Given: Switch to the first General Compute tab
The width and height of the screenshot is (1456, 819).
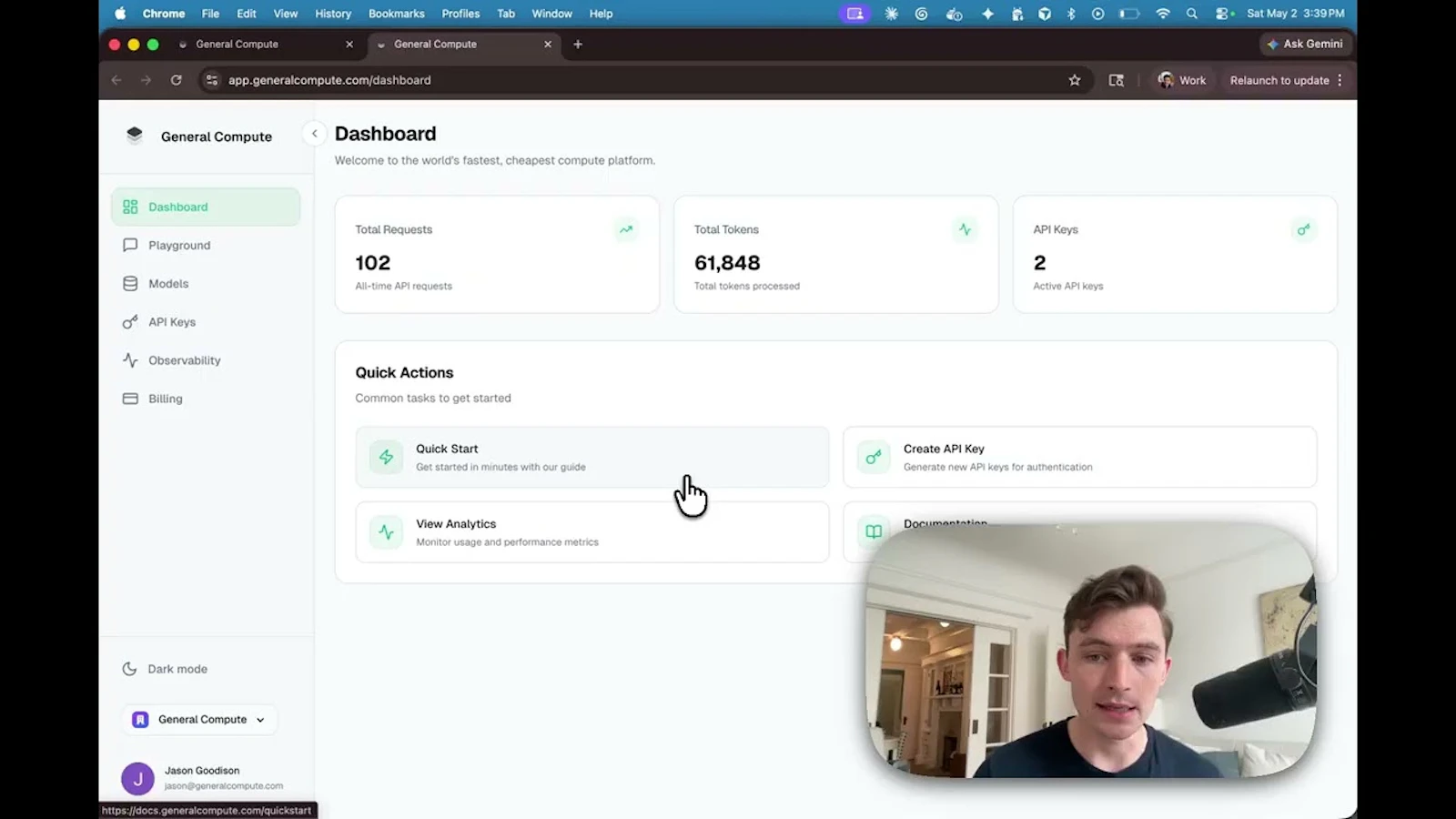Looking at the screenshot, I should pyautogui.click(x=264, y=44).
